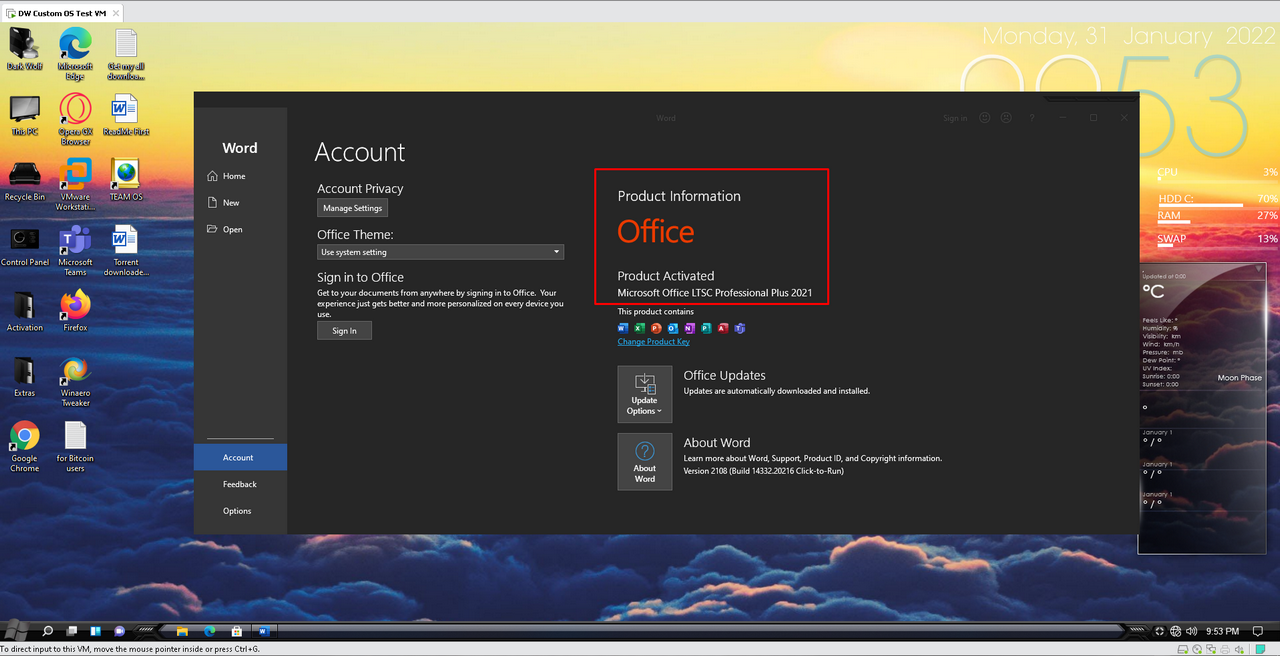
Task: Click the PowerPoint icon under 'This product contains'
Action: [656, 328]
